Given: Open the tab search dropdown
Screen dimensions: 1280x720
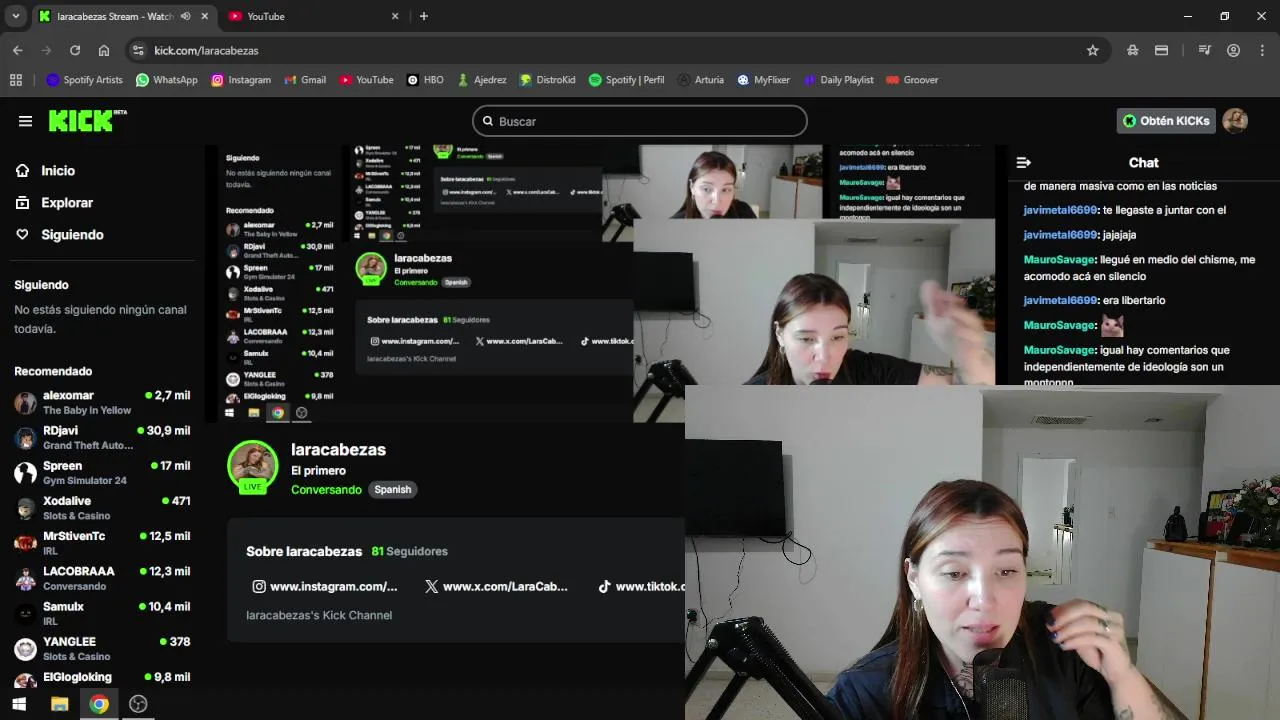Looking at the screenshot, I should (15, 16).
